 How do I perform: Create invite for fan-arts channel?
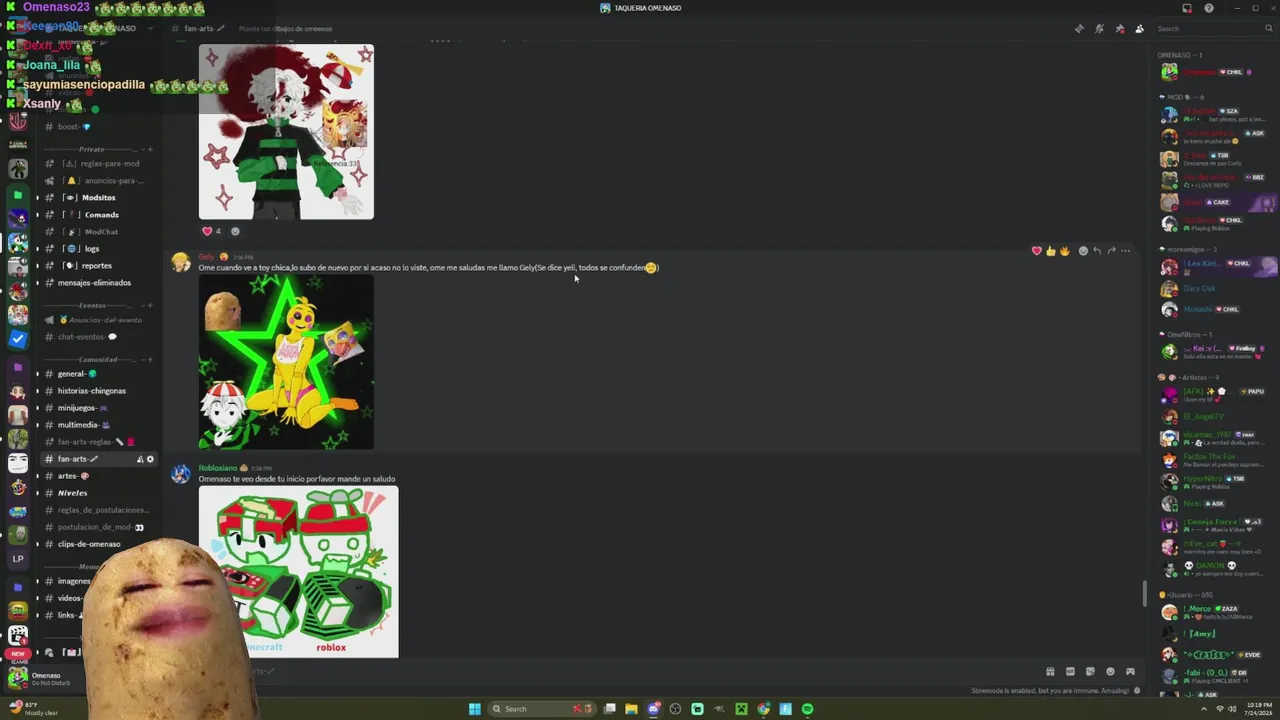[139, 459]
